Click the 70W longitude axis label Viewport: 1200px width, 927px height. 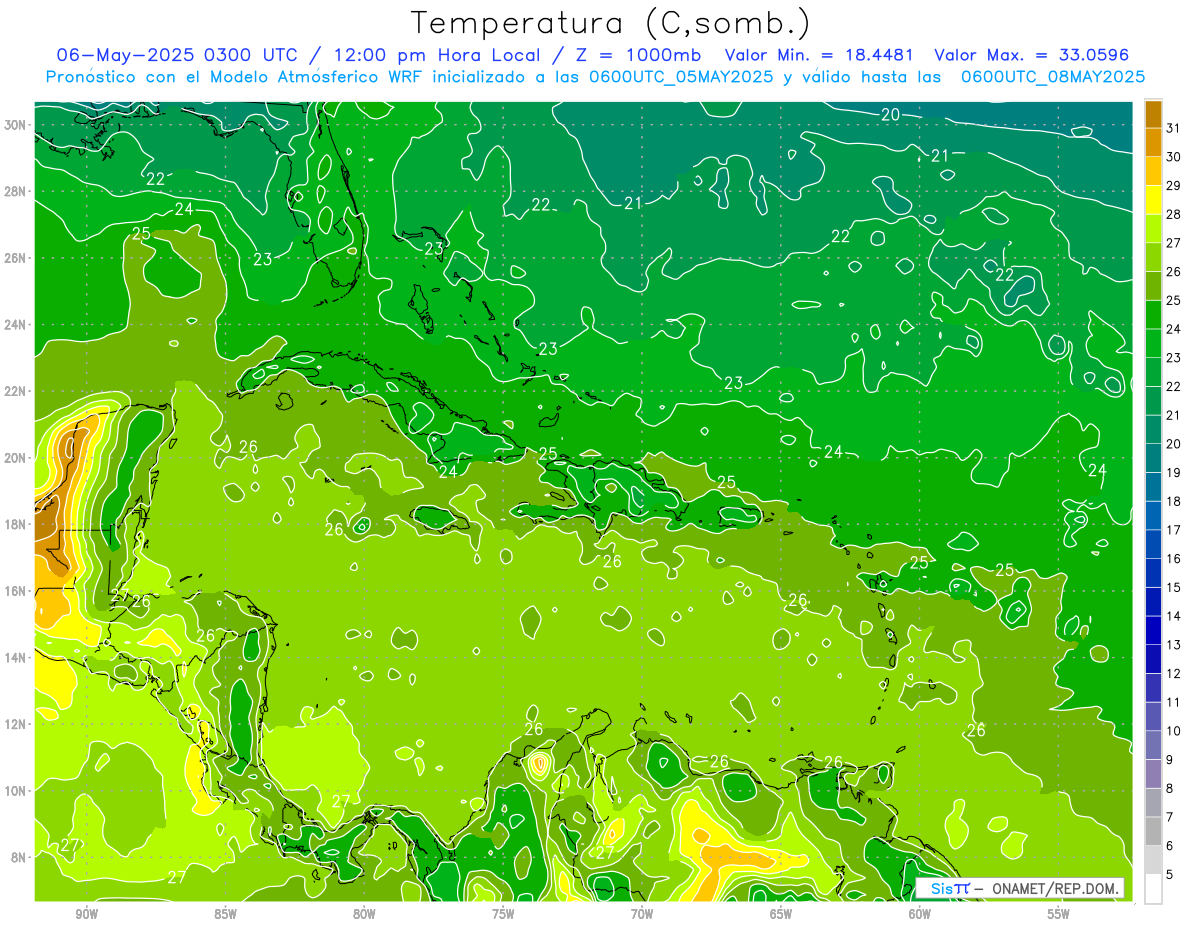(x=642, y=914)
